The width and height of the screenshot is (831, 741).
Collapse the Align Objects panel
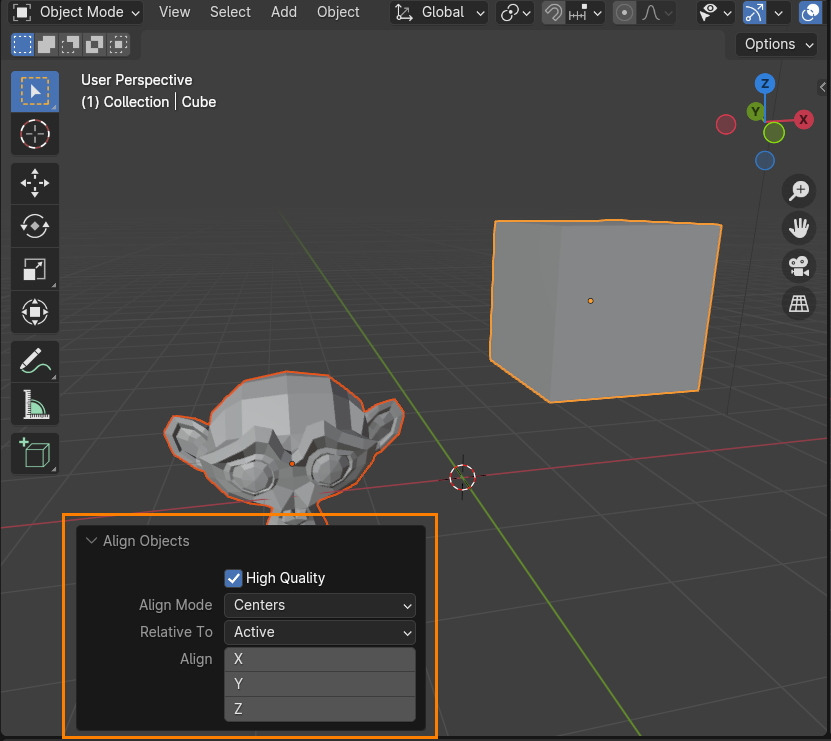(x=92, y=541)
